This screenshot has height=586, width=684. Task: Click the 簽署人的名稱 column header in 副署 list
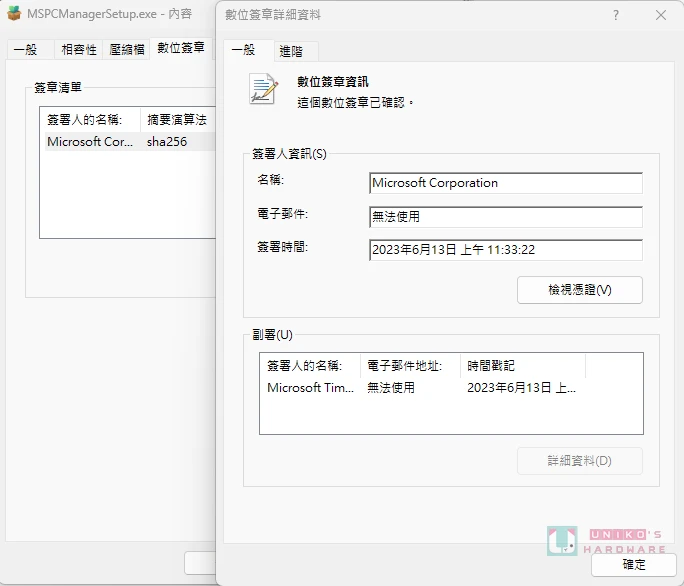[310, 366]
